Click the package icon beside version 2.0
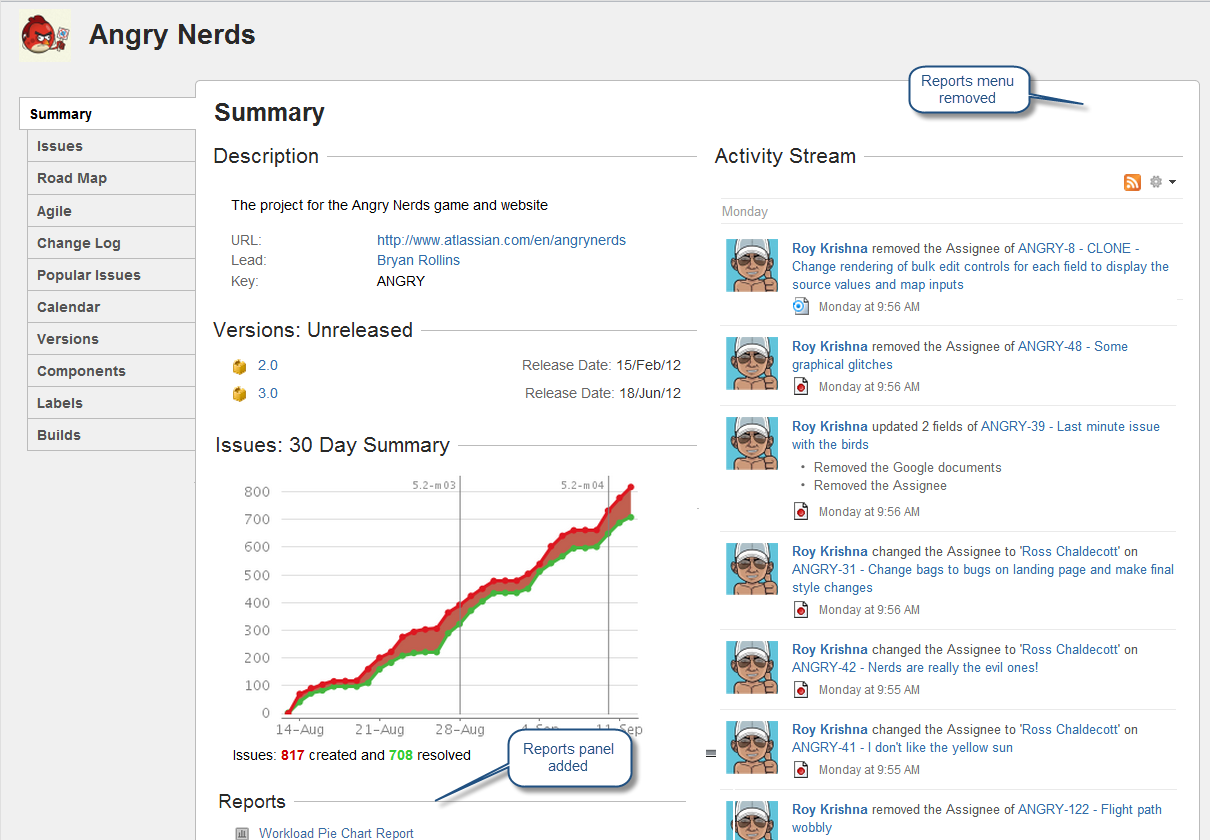 pyautogui.click(x=239, y=366)
